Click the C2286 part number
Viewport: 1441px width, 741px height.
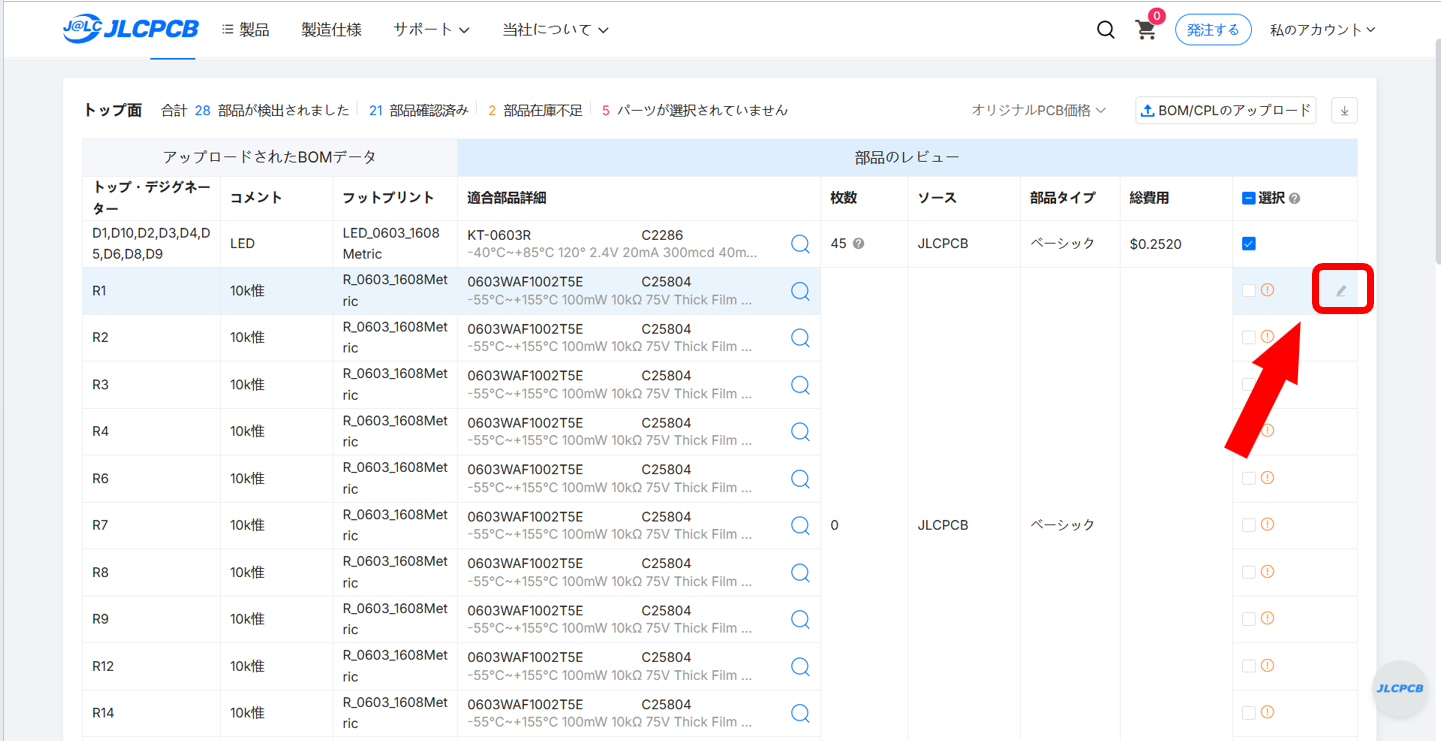(662, 235)
